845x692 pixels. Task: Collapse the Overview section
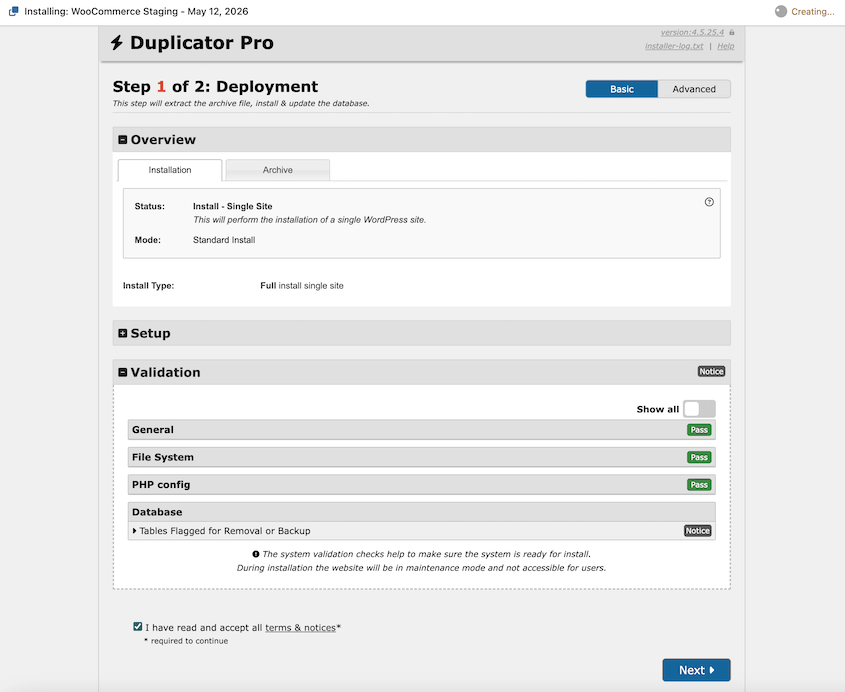point(123,140)
